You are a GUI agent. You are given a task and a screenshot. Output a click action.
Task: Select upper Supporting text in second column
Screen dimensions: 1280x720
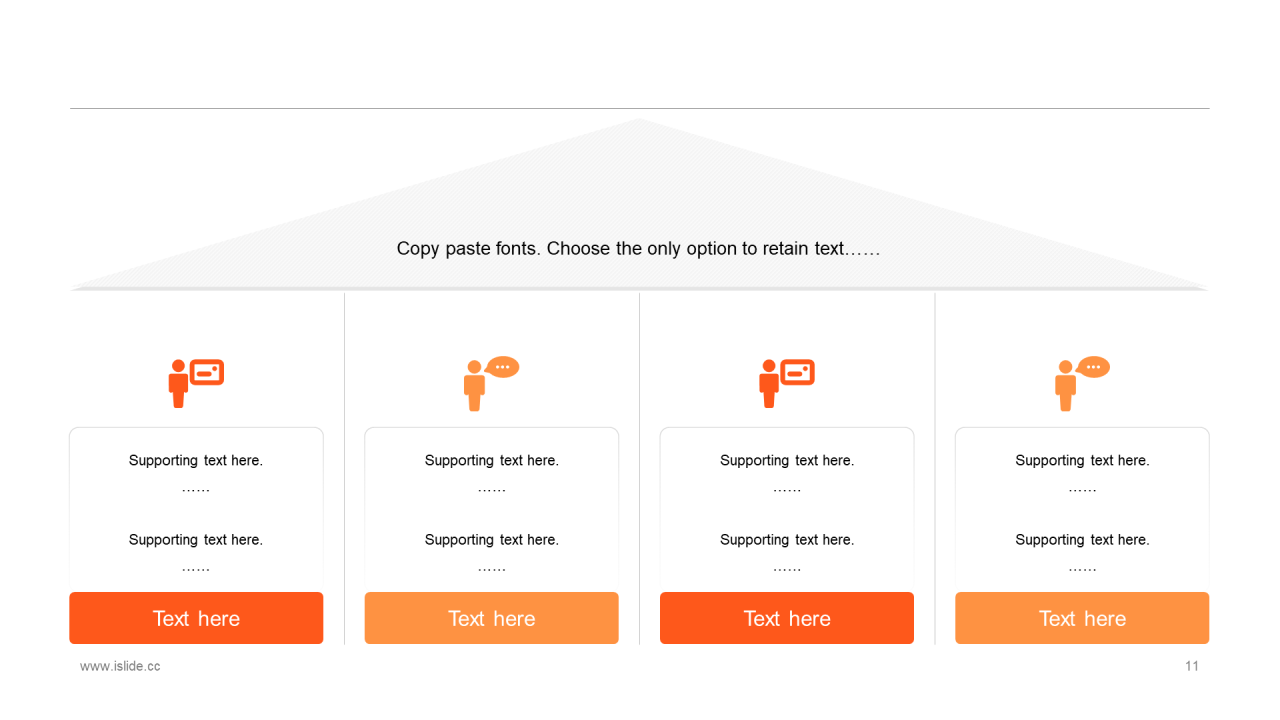pyautogui.click(x=492, y=461)
